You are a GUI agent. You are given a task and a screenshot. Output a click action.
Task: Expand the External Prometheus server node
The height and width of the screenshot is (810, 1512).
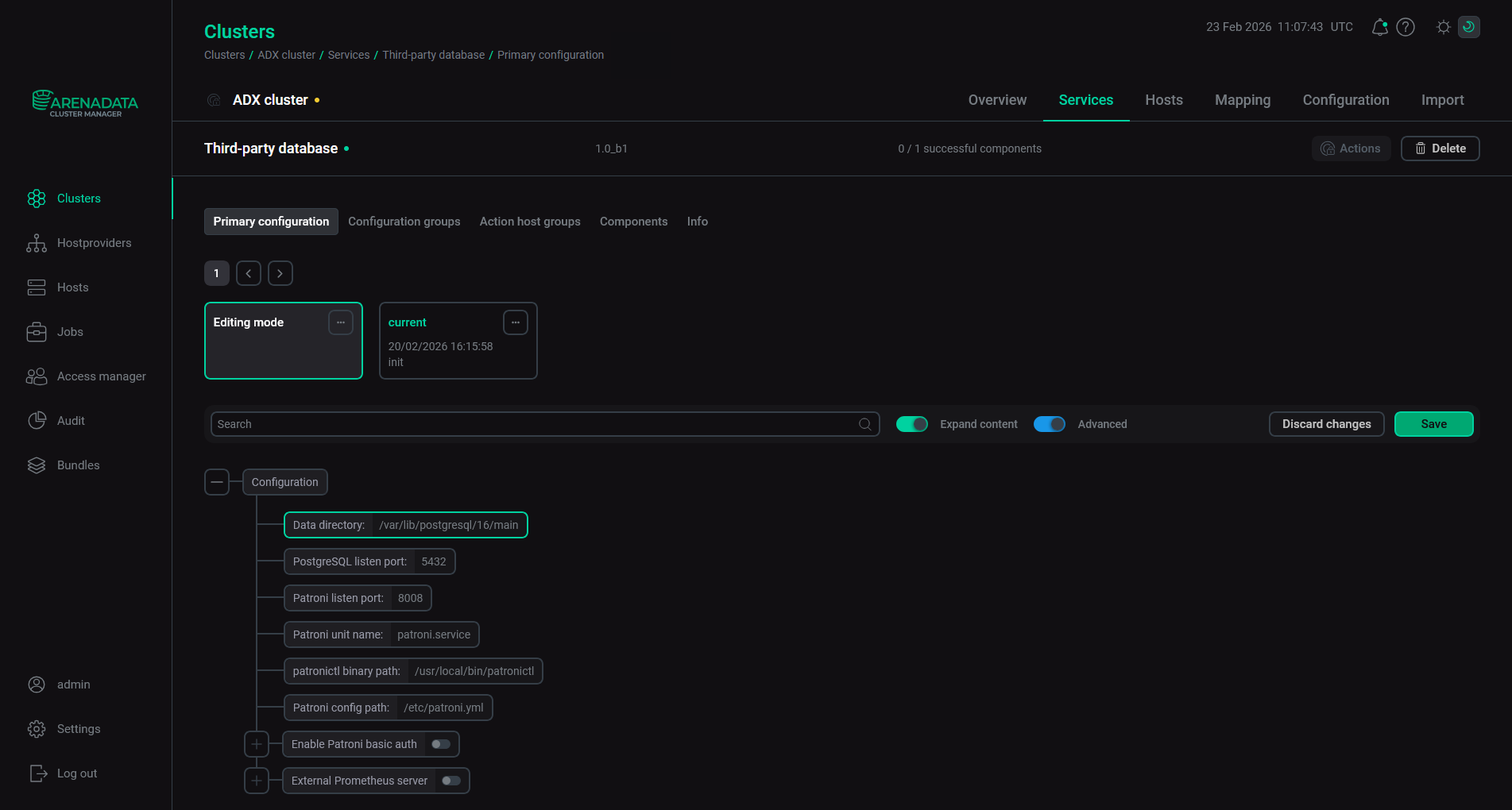click(x=257, y=781)
